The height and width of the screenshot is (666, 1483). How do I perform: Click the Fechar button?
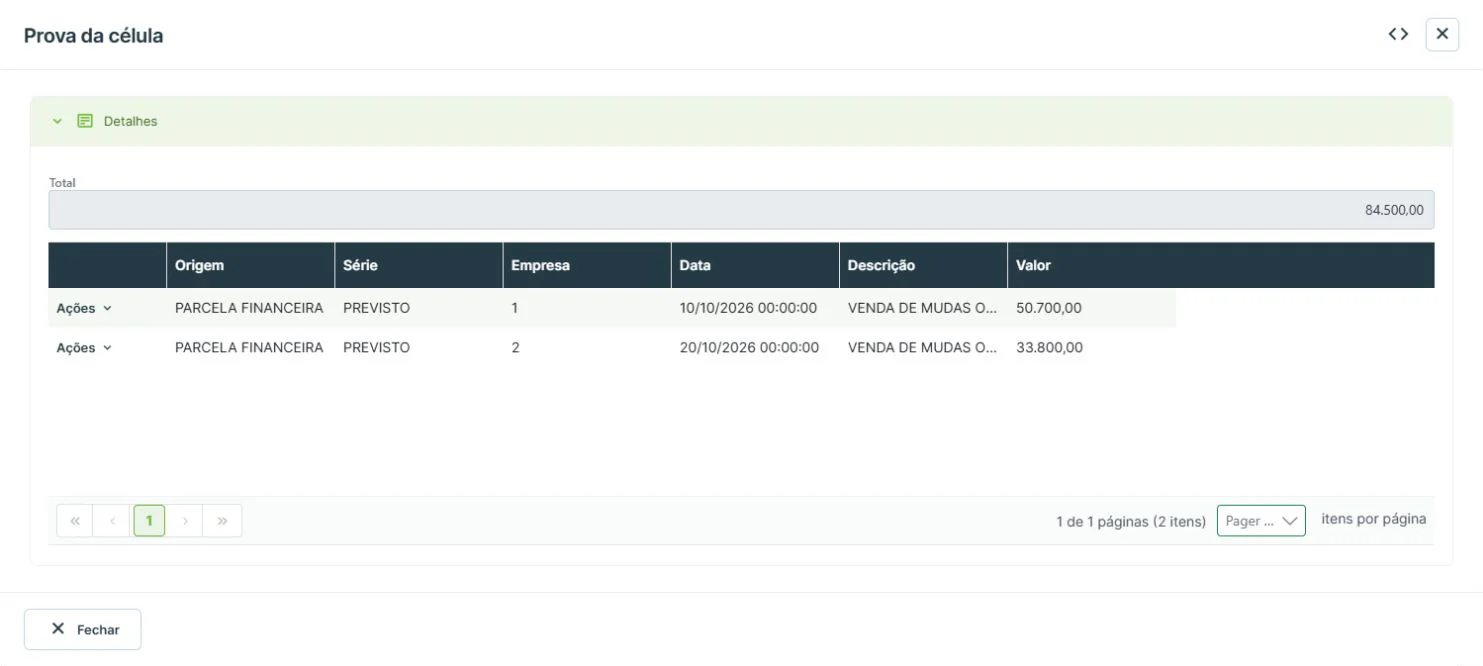[83, 629]
